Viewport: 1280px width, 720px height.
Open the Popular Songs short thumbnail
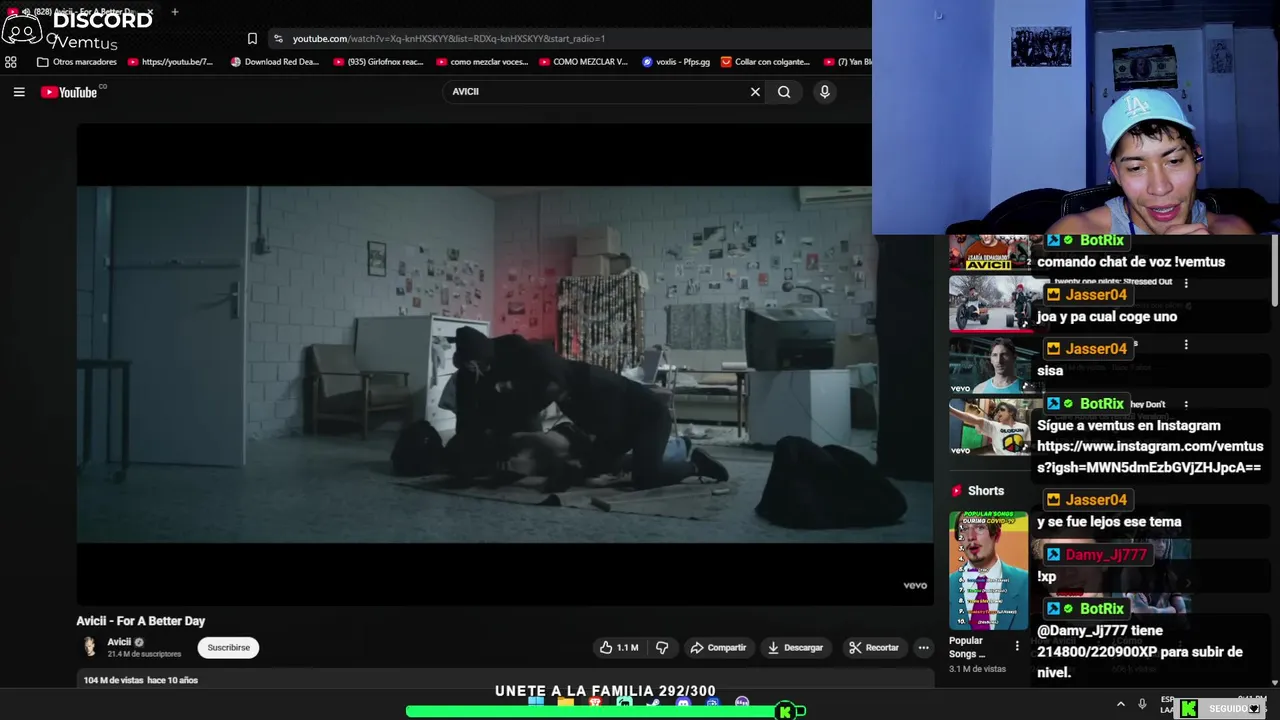tap(988, 570)
